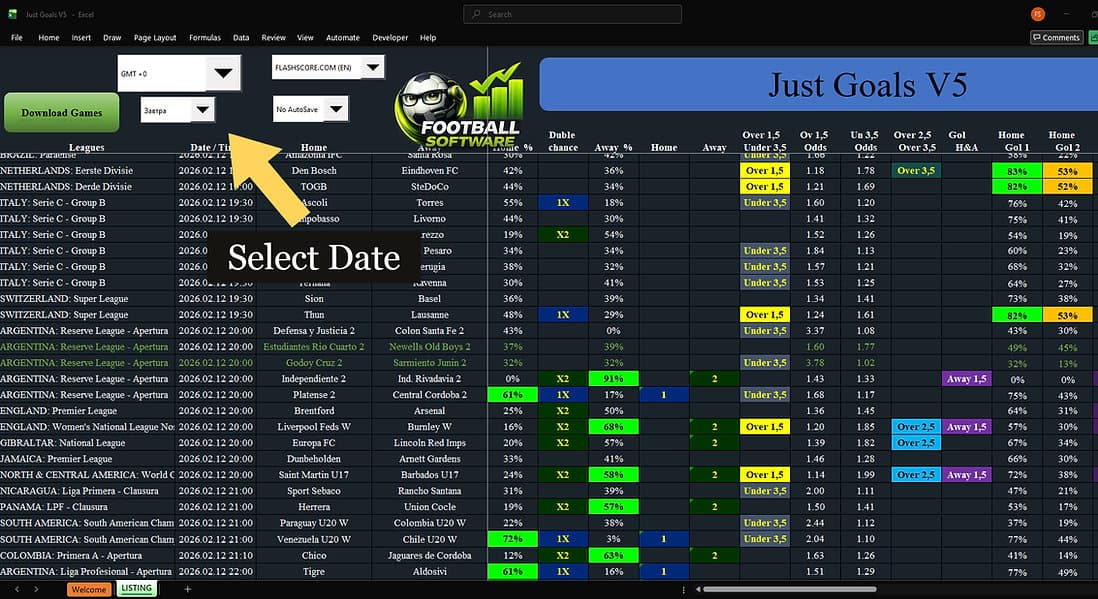
Task: Open the Review tab
Action: point(273,38)
